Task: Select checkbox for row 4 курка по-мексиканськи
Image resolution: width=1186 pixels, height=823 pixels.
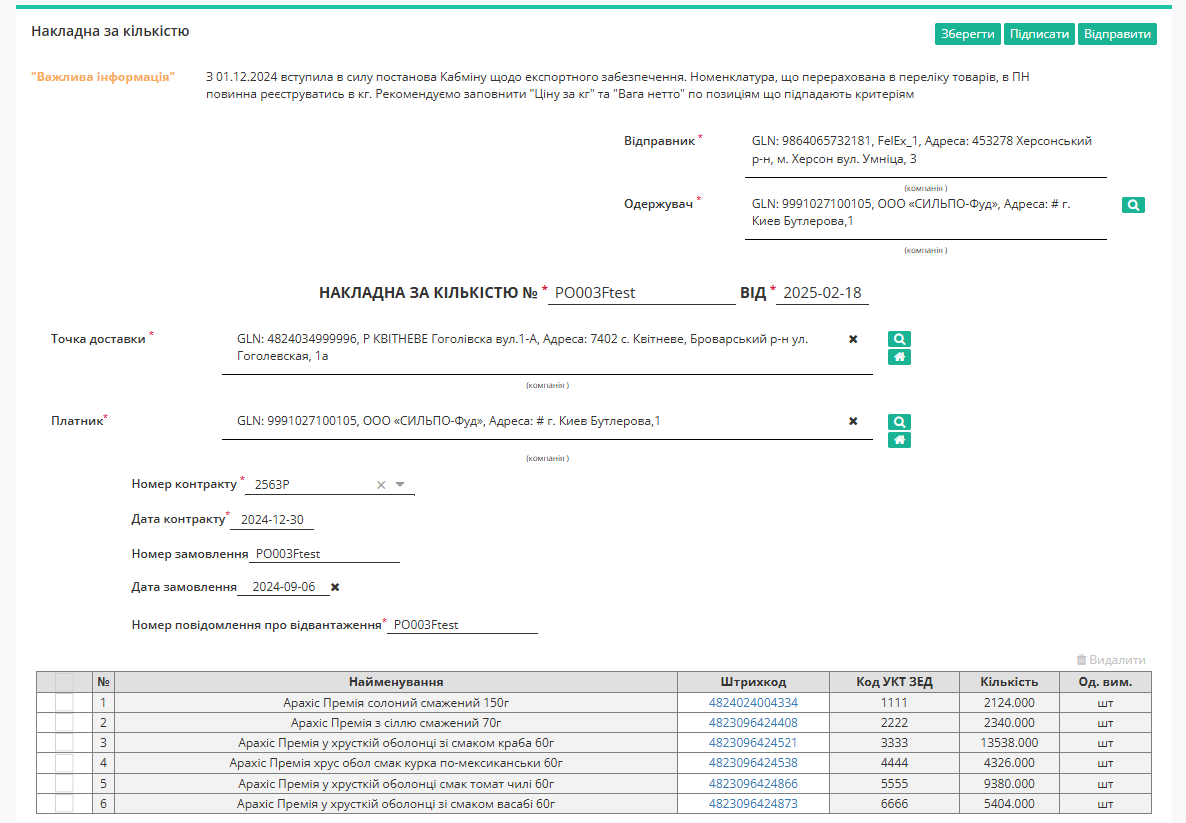Action: coord(64,762)
